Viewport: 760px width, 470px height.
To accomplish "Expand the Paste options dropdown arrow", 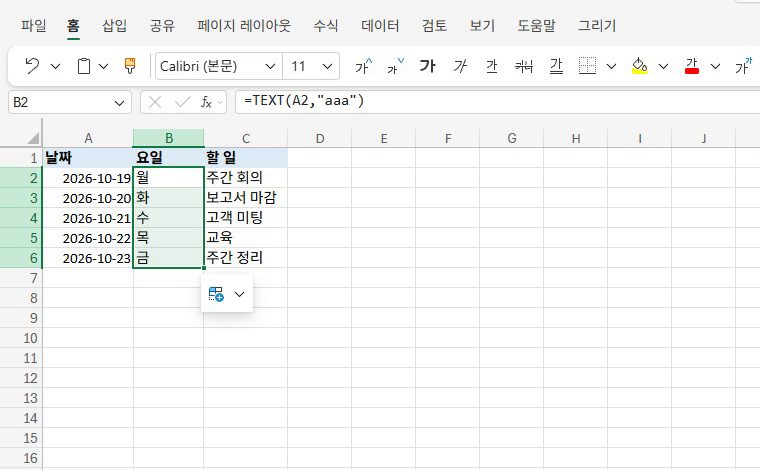I will [103, 66].
